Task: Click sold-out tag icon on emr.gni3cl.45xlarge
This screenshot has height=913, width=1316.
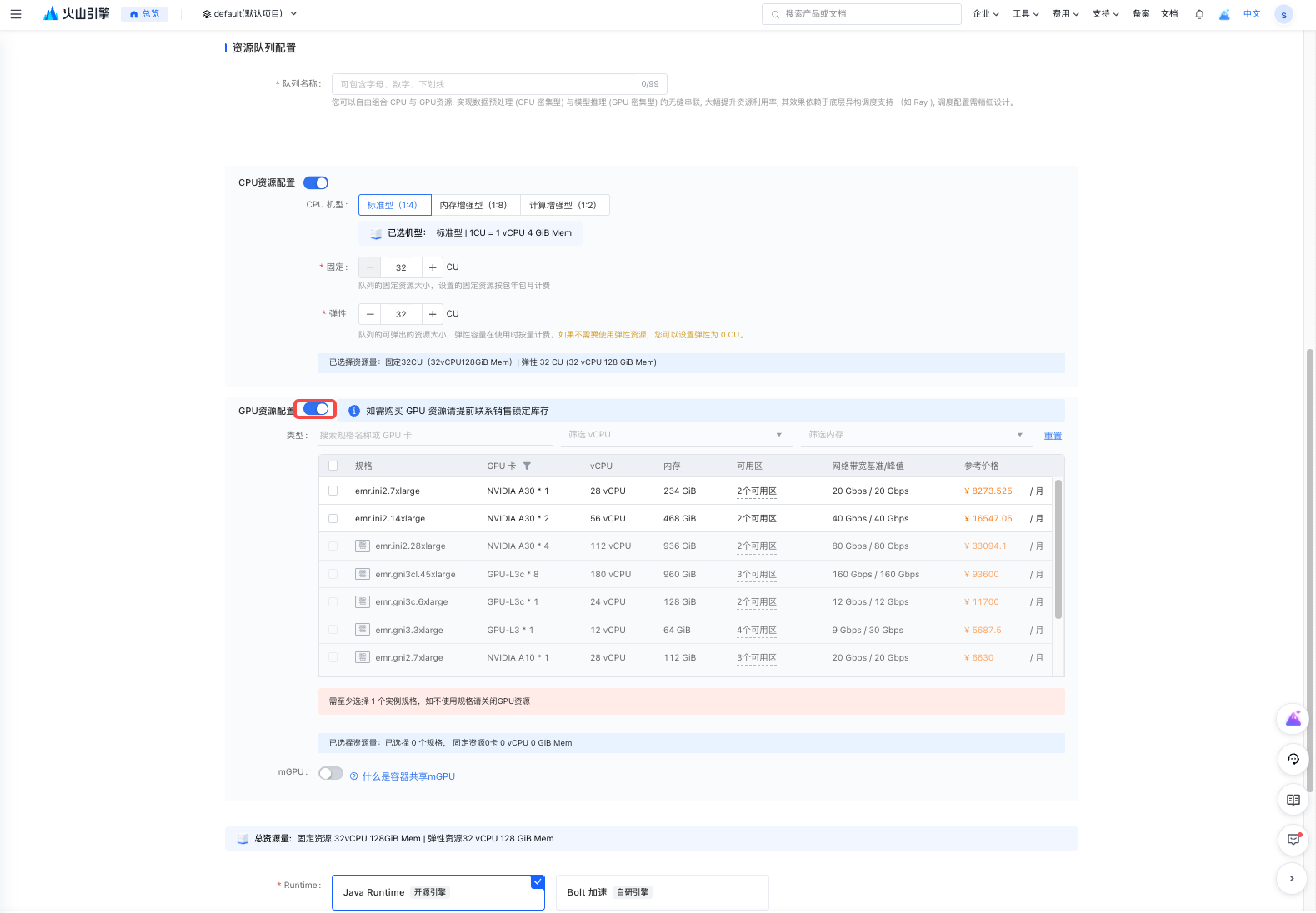Action: point(363,574)
